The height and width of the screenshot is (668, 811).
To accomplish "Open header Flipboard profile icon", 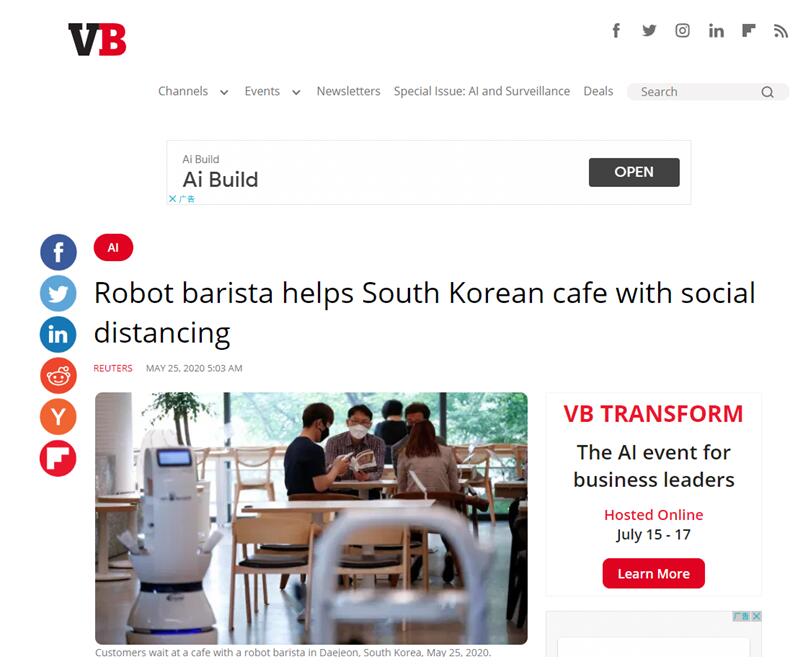I will tap(748, 31).
